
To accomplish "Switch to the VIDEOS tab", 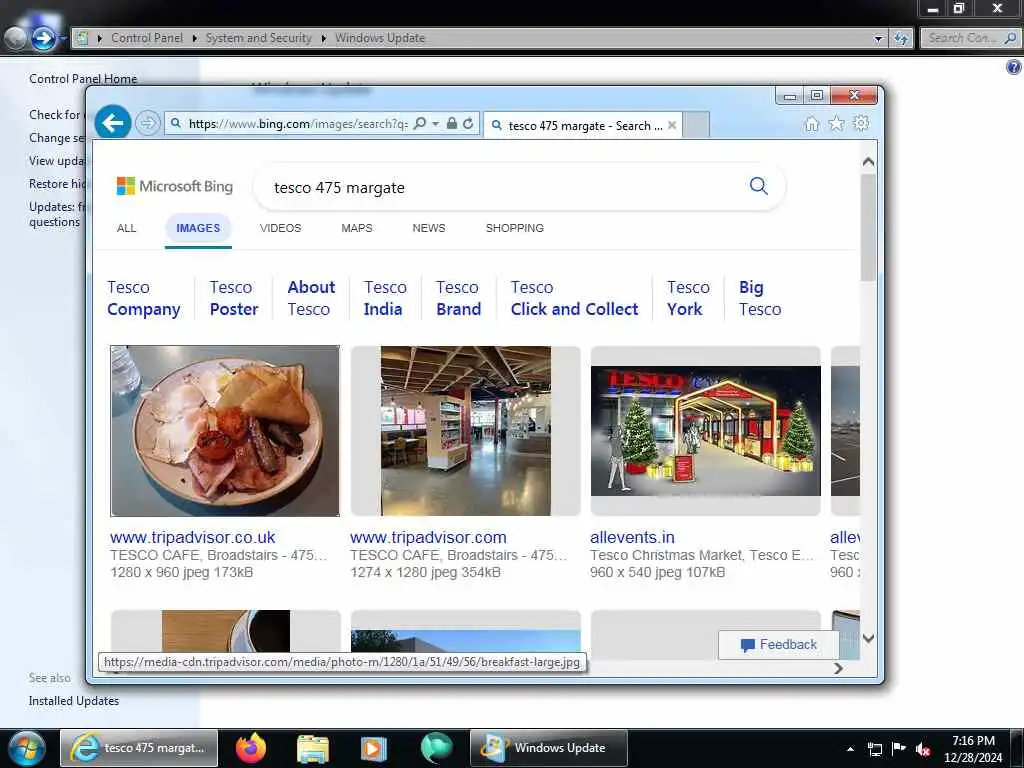I will pyautogui.click(x=280, y=228).
